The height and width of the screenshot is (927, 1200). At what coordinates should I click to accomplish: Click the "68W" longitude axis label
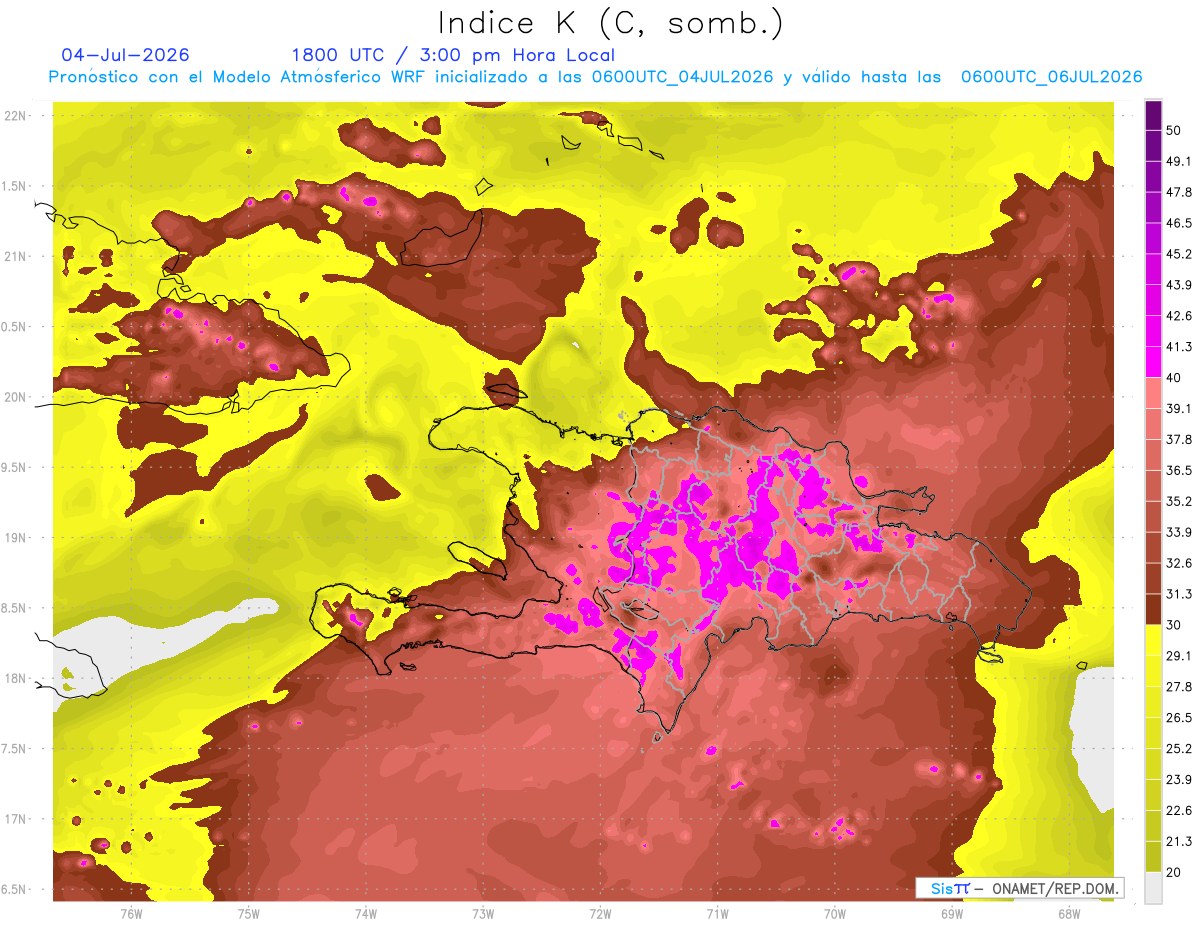pos(1068,914)
